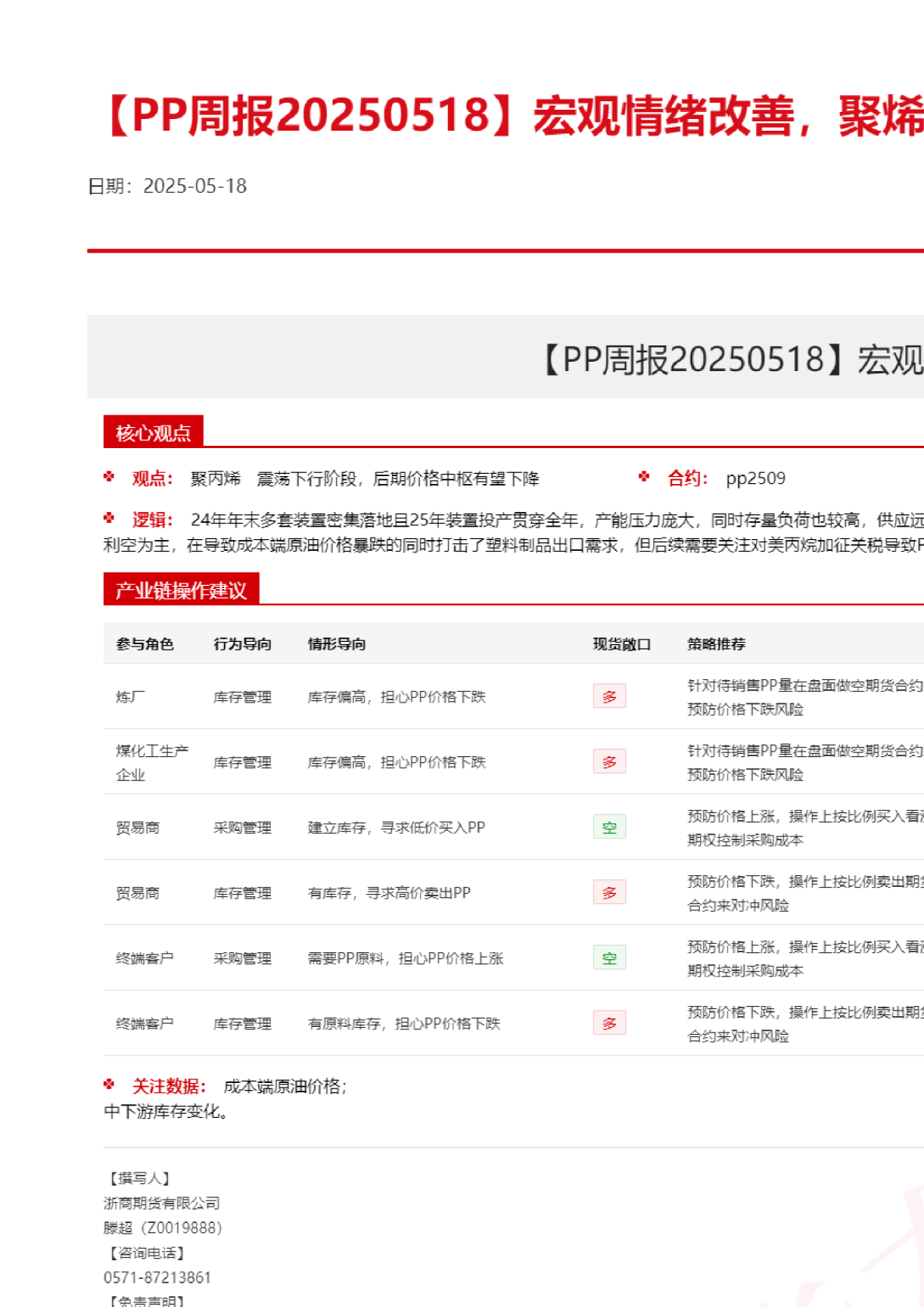
Task: Click the 多 badge in 终端客户 库存管理 row
Action: click(x=609, y=1023)
